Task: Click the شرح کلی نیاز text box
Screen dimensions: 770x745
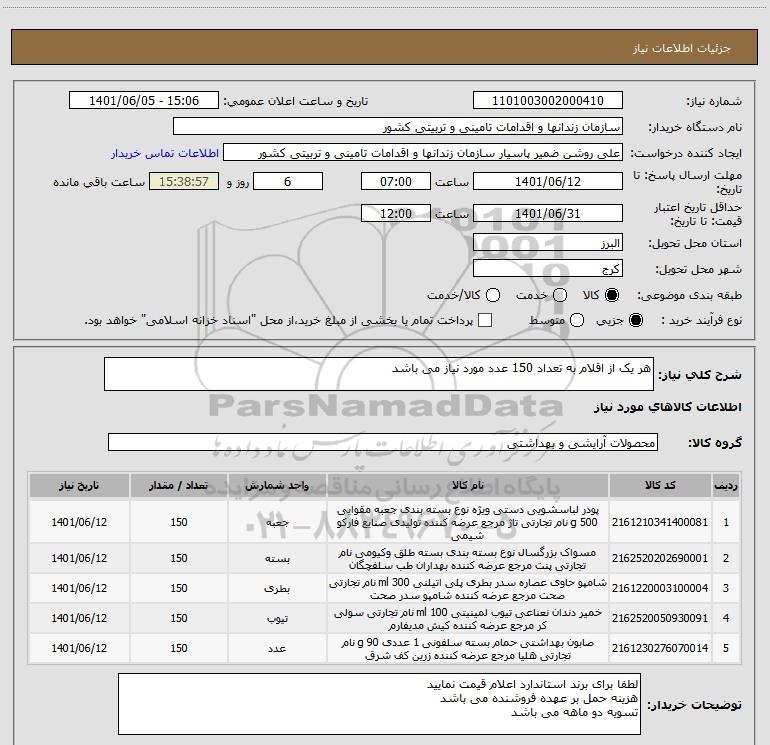Action: pos(379,374)
